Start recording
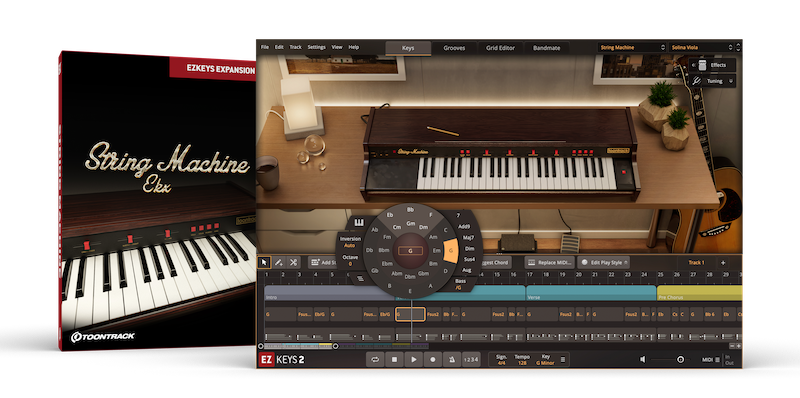 click(x=433, y=359)
